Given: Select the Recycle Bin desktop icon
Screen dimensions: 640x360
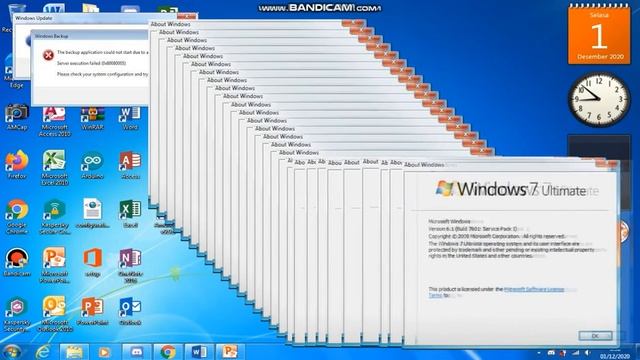Looking at the screenshot, I should (x=10, y=18).
